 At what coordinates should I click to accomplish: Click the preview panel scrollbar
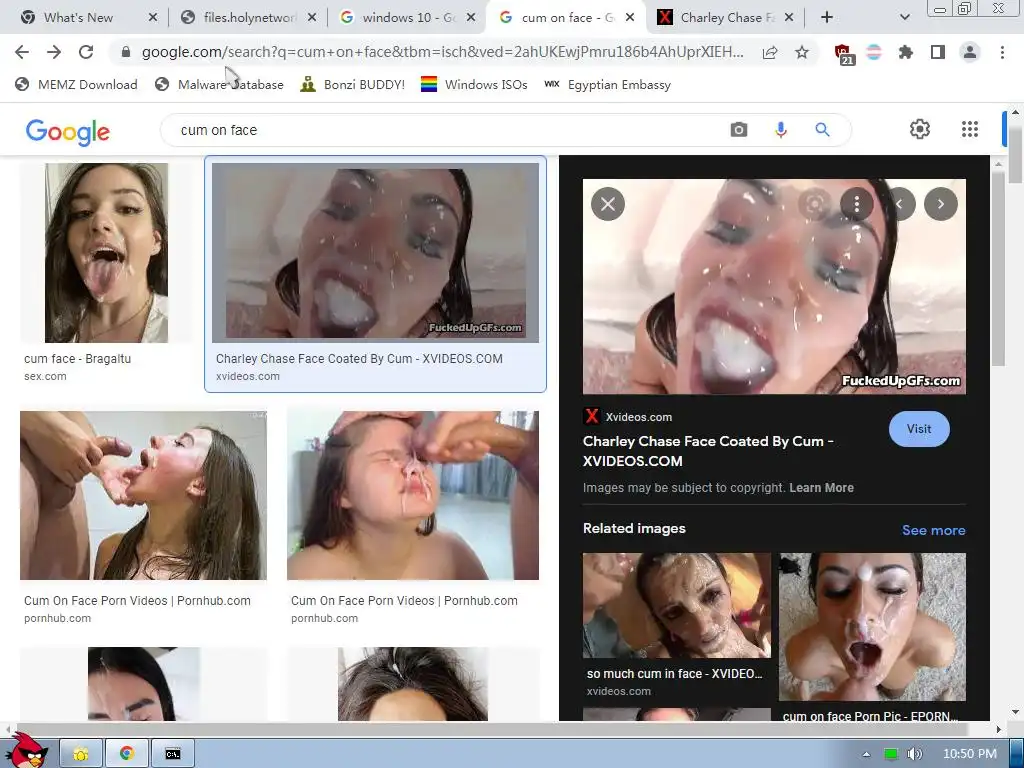pos(998,268)
